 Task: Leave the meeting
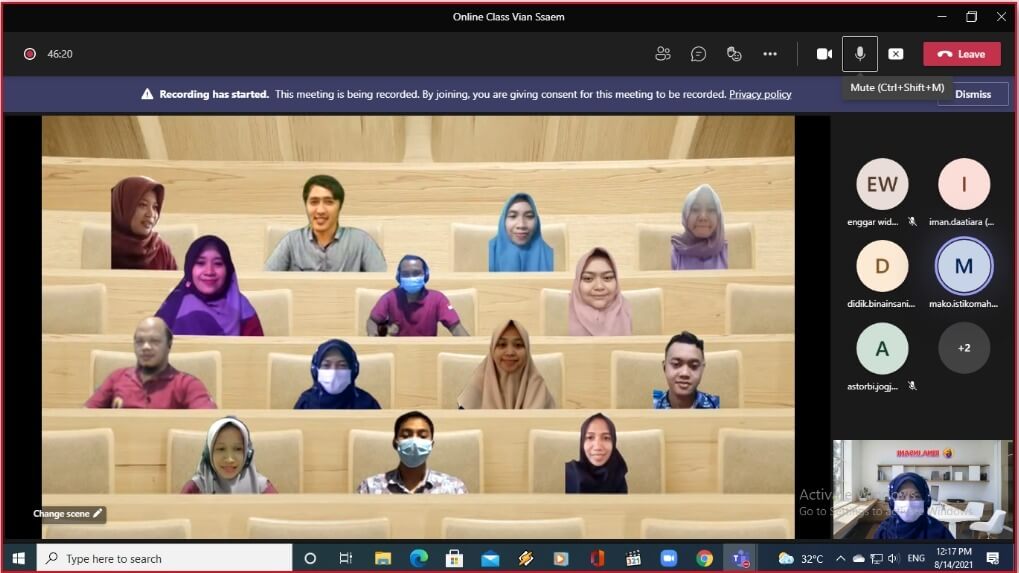[x=962, y=54]
